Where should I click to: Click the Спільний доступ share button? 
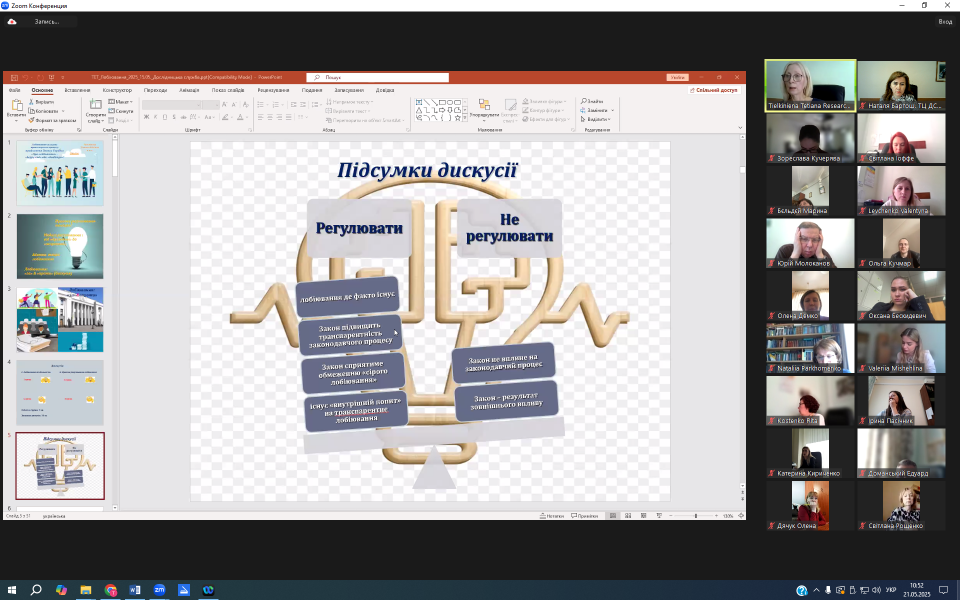pyautogui.click(x=716, y=90)
